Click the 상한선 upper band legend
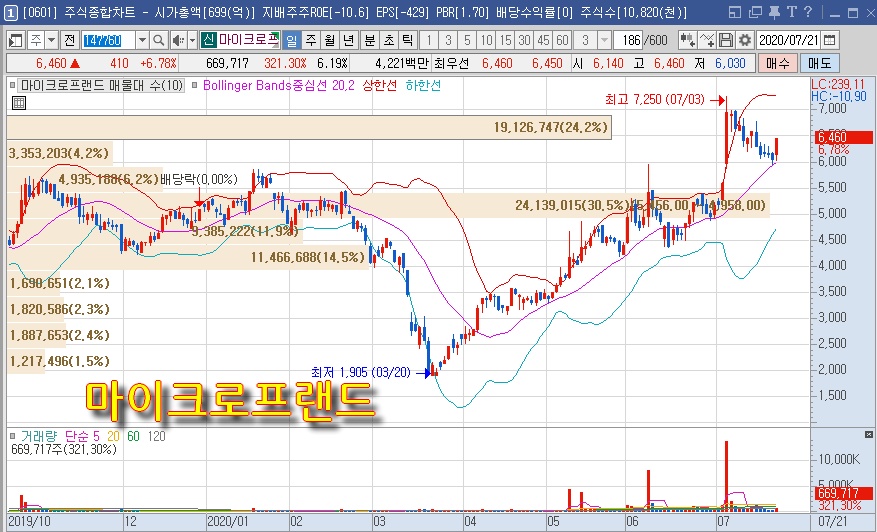 point(379,86)
